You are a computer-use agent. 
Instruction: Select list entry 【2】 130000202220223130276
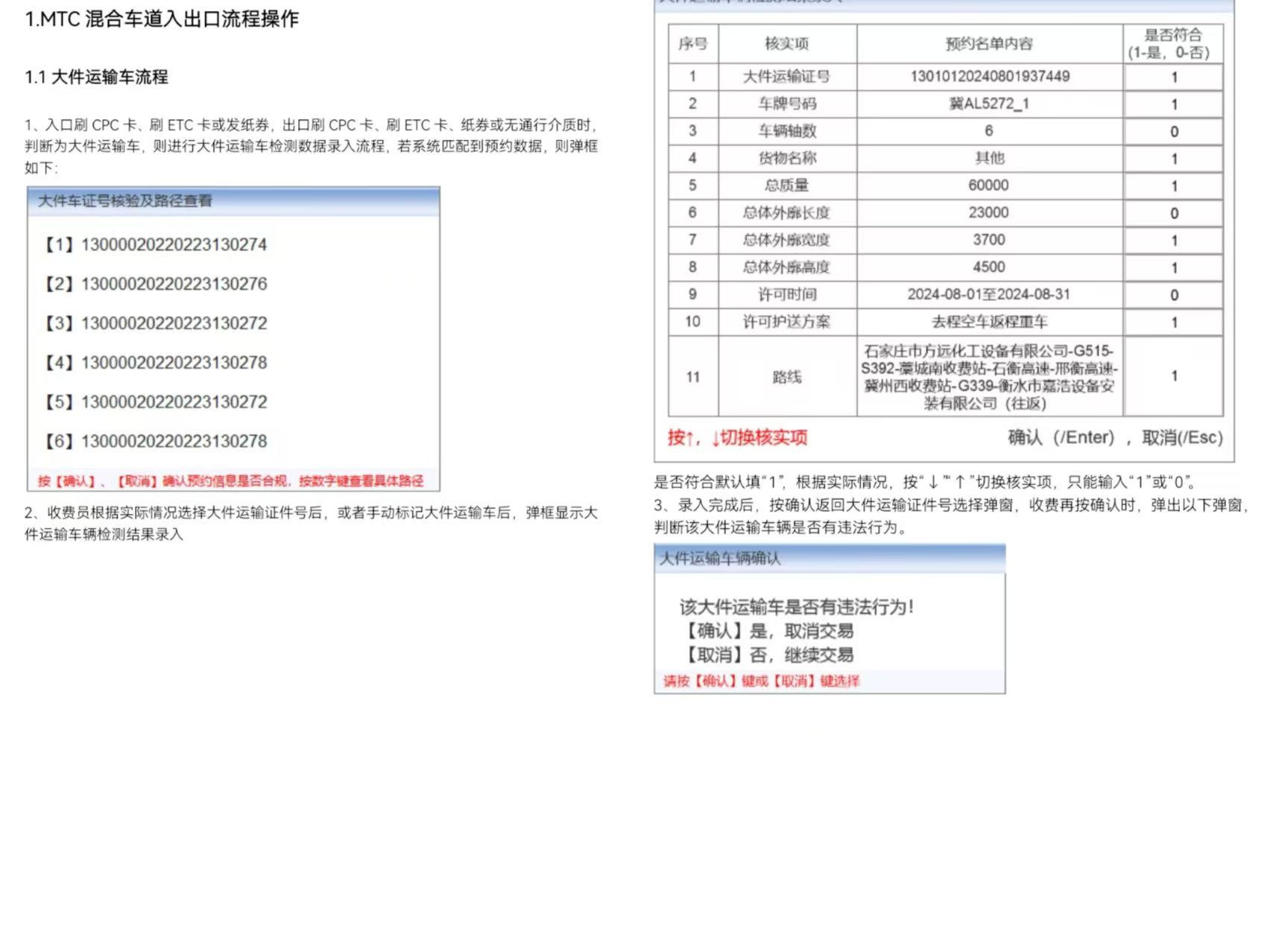155,284
